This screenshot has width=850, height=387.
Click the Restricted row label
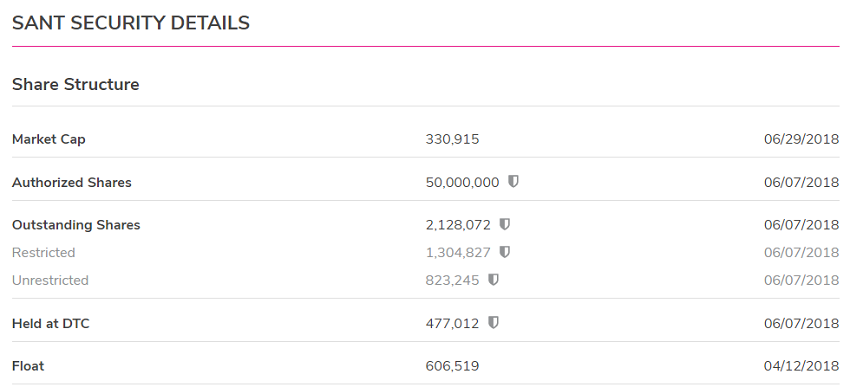coord(43,253)
